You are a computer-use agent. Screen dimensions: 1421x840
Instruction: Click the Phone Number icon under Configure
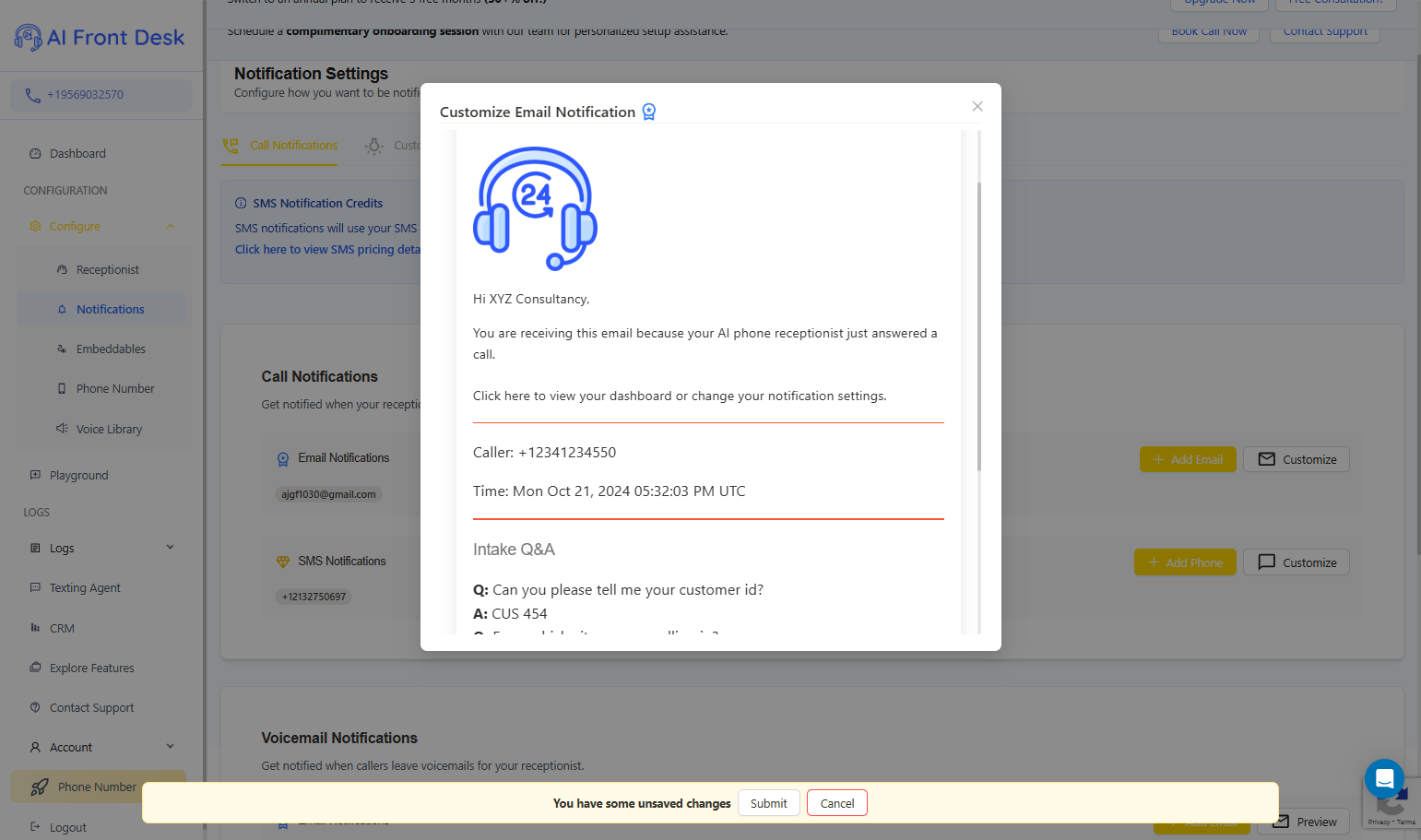point(62,389)
